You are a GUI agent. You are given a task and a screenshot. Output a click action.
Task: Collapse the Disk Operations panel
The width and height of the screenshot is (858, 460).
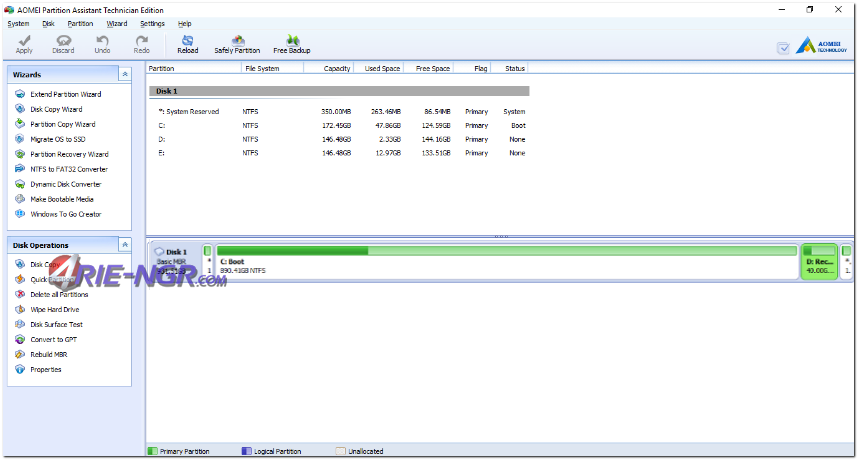(125, 245)
